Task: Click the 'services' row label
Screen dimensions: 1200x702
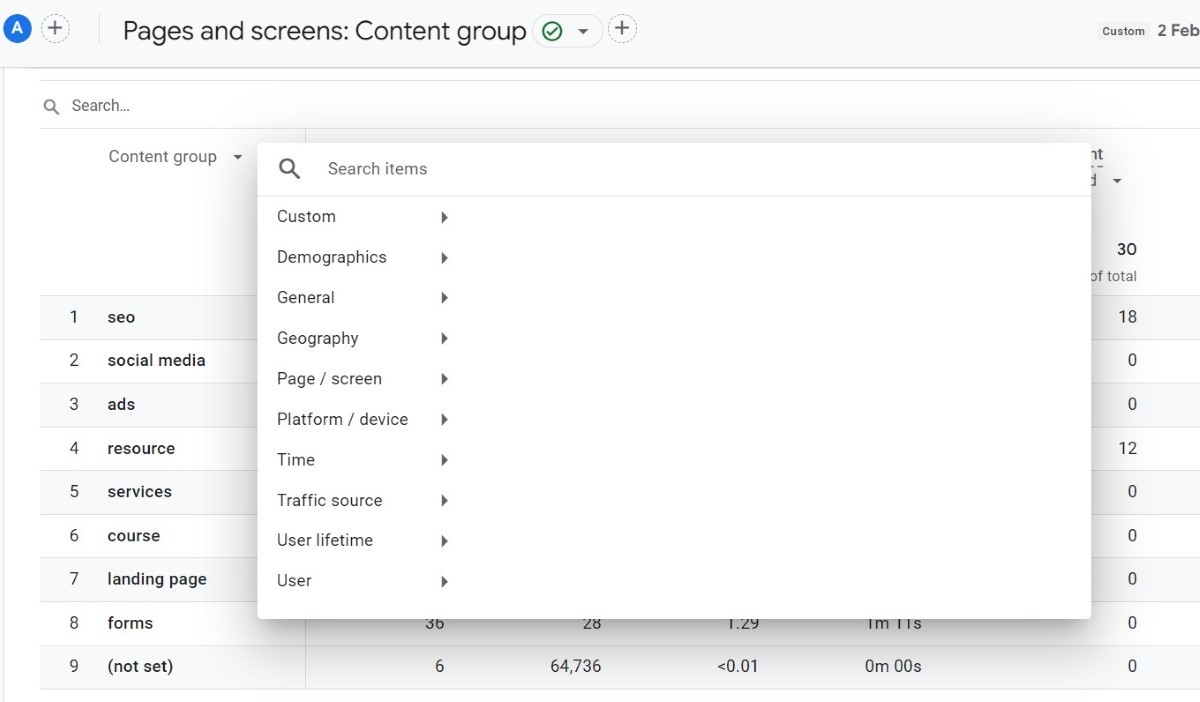Action: 139,491
